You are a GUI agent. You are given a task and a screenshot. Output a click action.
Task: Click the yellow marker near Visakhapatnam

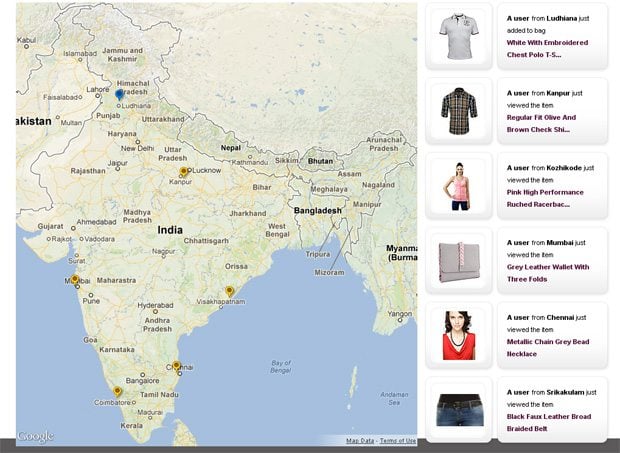(x=229, y=291)
